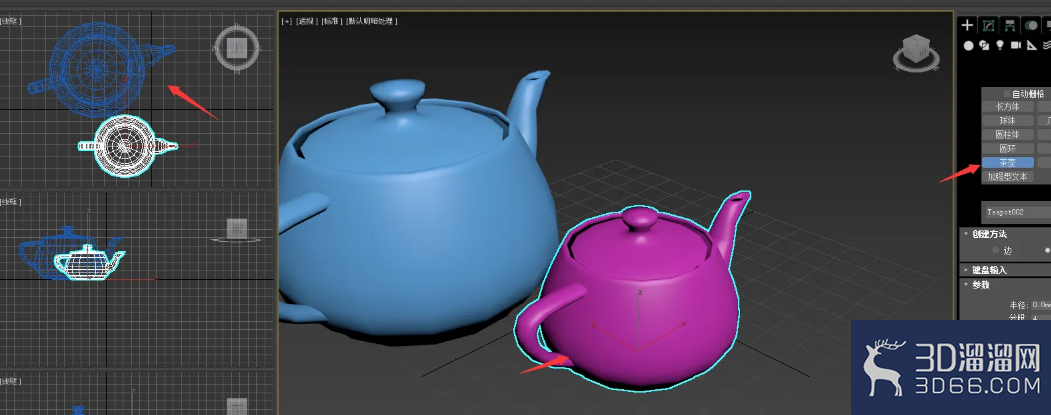1051x415 pixels.
Task: Select the Helpers category triangle icon
Action: point(1032,46)
